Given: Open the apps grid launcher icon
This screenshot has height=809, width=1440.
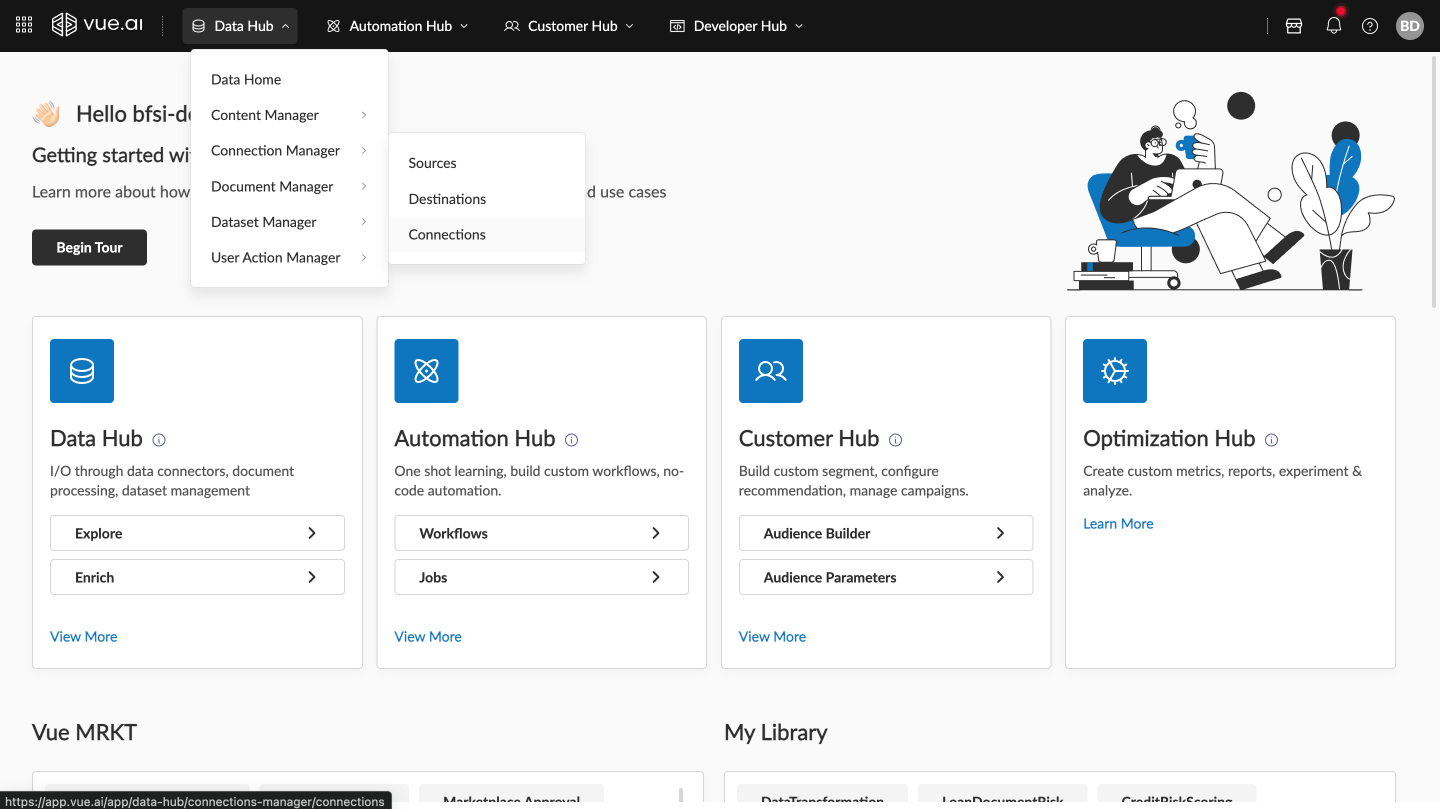Looking at the screenshot, I should click(24, 26).
